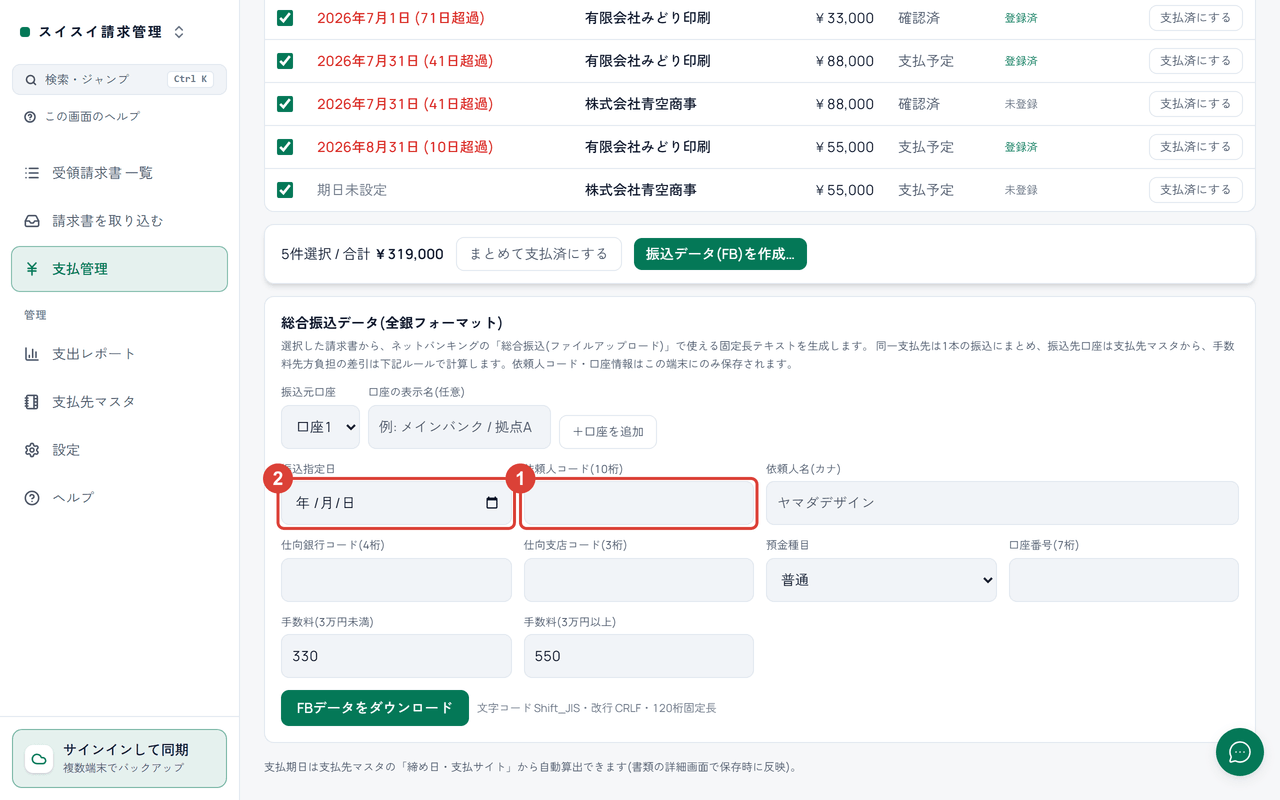
Task: Click the gear icon beside 設定
Action: coord(32,450)
